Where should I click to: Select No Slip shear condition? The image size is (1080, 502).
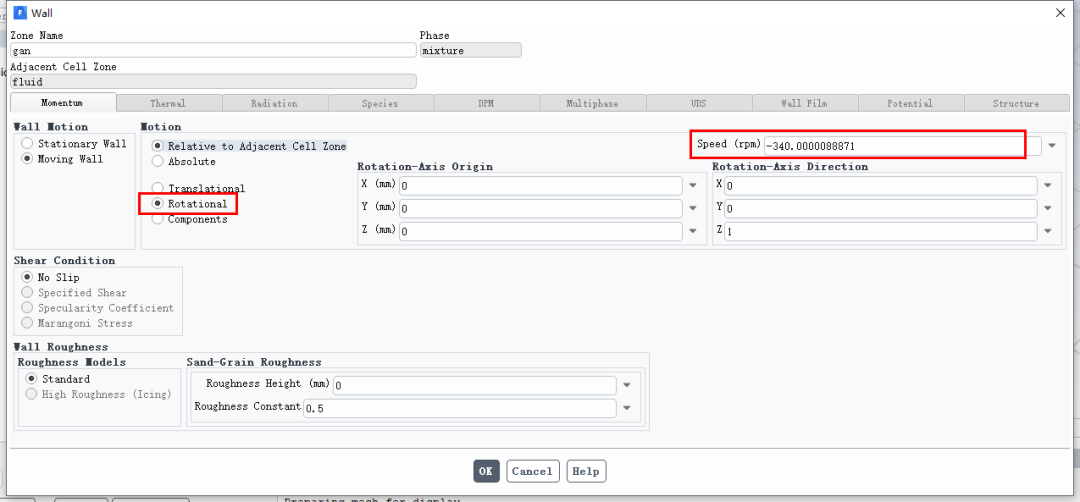pos(27,278)
